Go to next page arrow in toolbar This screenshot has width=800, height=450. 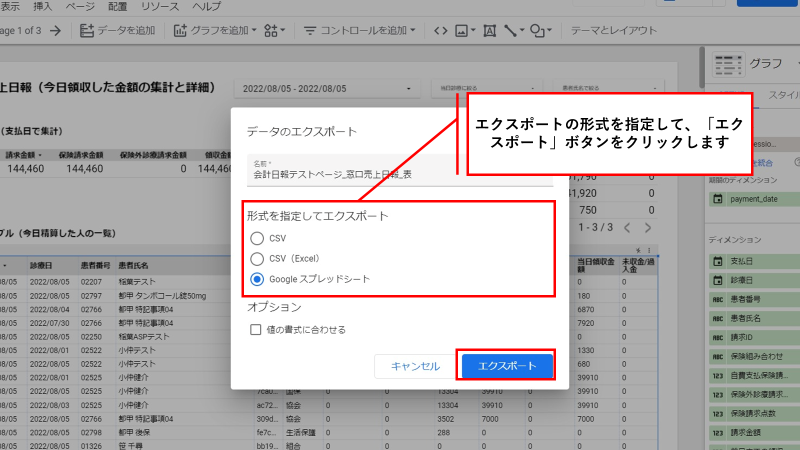(56, 31)
